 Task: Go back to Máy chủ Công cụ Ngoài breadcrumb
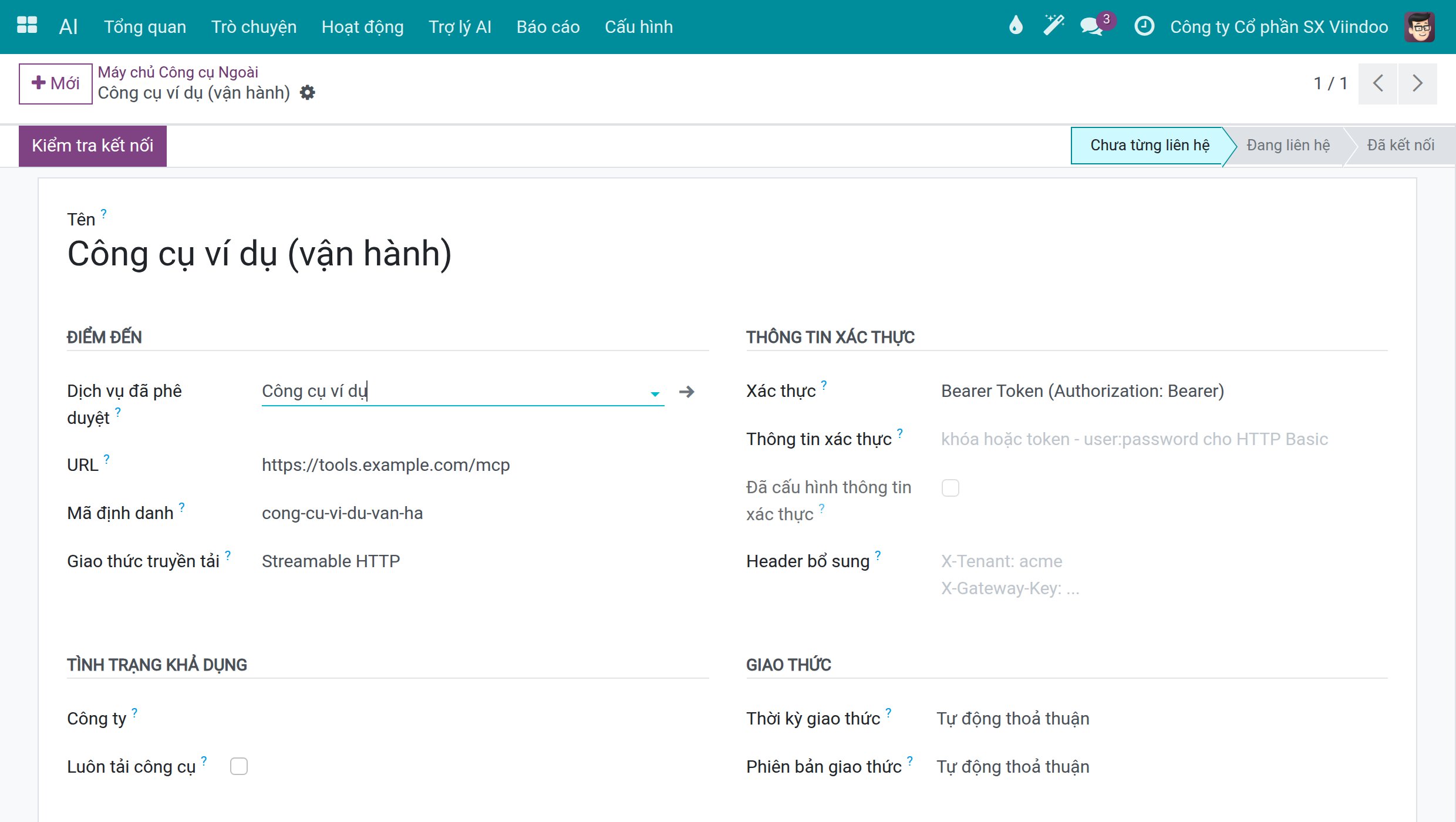[x=178, y=72]
